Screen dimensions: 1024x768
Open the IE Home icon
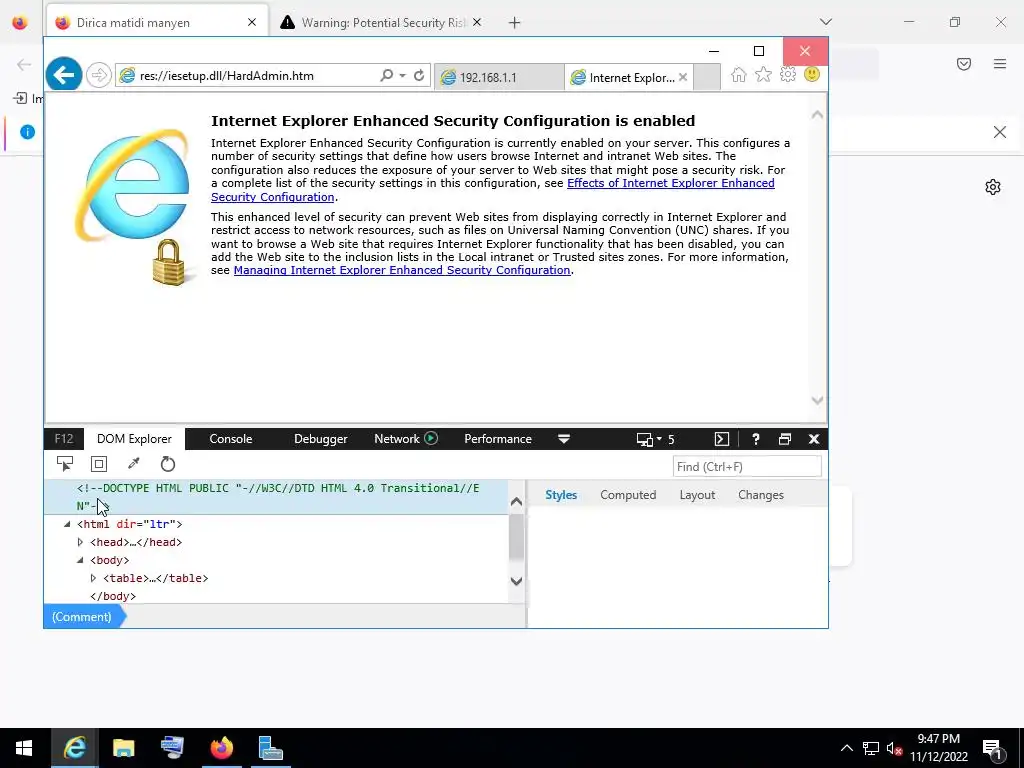[739, 75]
